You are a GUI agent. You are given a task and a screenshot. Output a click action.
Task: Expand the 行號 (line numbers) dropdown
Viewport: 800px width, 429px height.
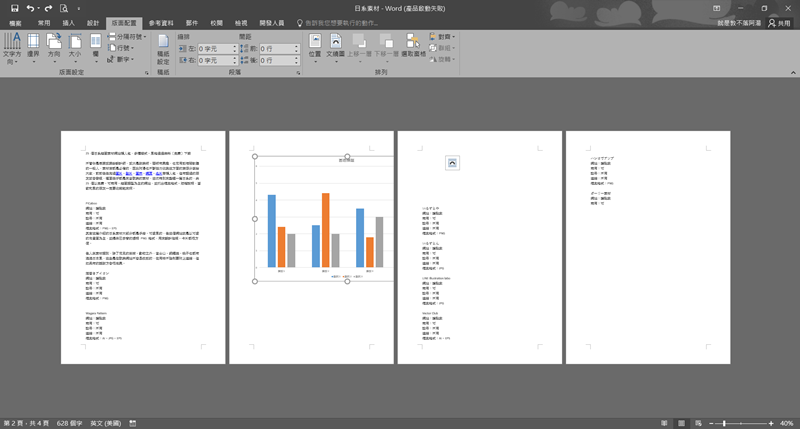[x=124, y=48]
